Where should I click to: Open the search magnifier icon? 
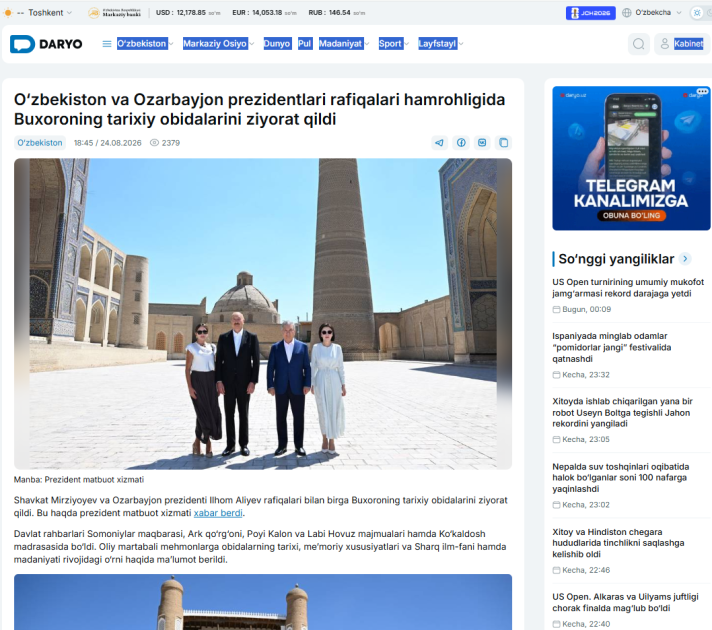[638, 44]
